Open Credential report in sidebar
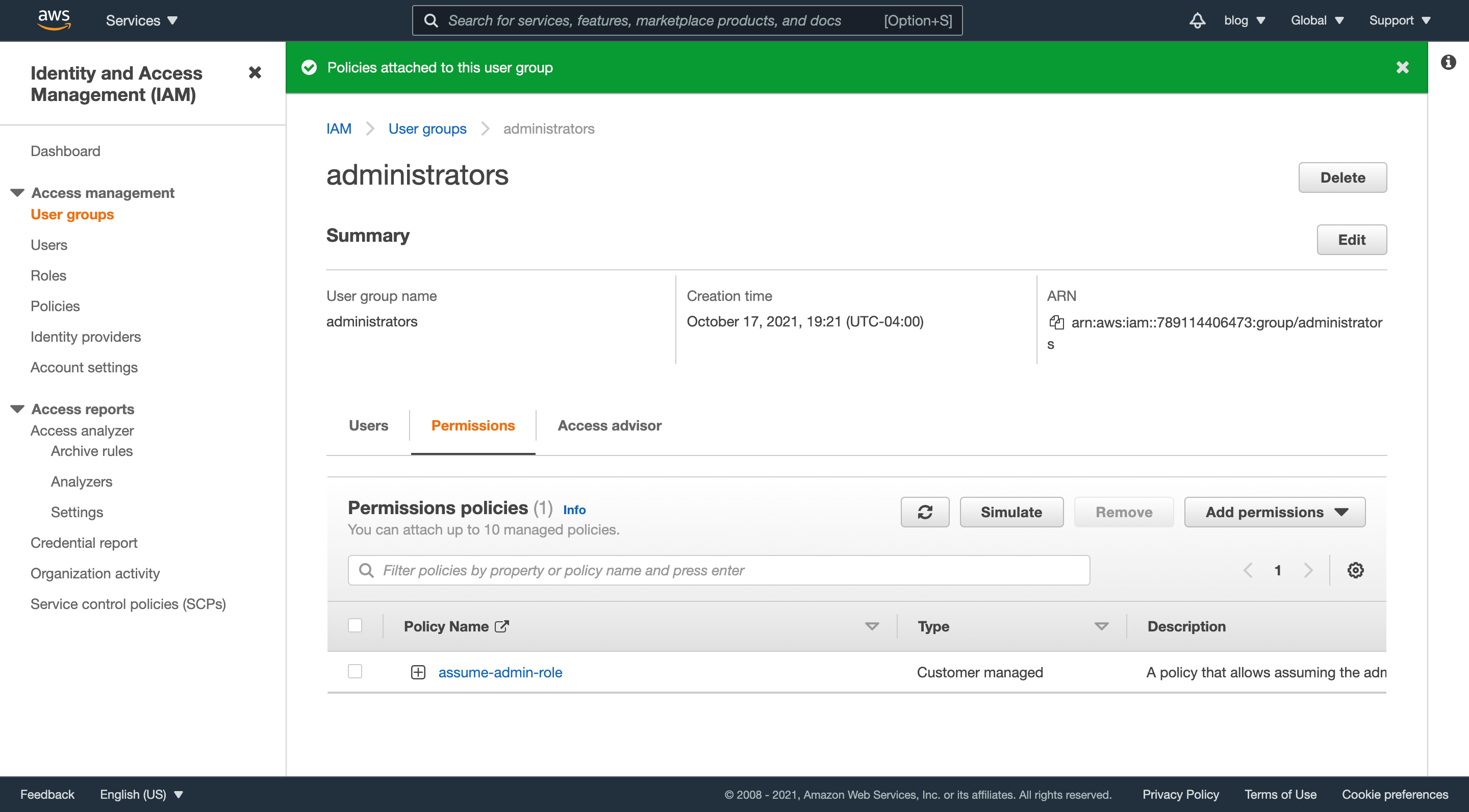The image size is (1469, 812). pyautogui.click(x=84, y=543)
